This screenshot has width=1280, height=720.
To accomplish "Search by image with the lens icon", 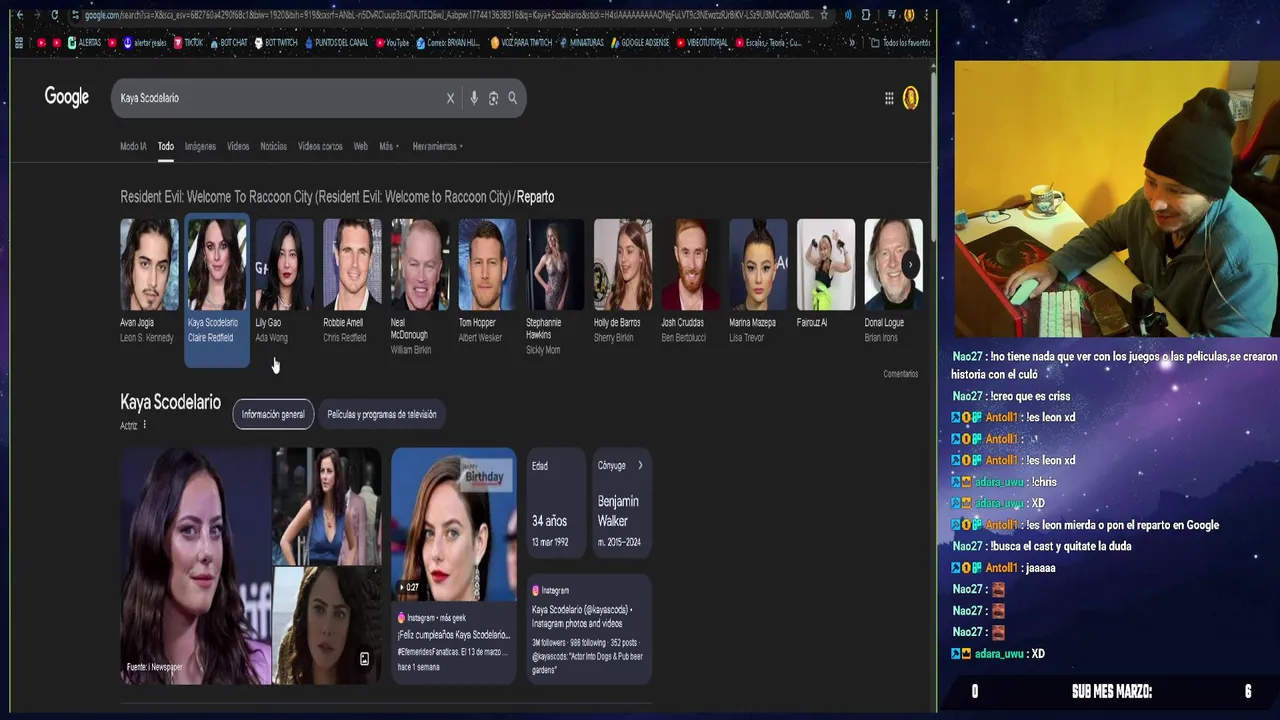I will [493, 98].
